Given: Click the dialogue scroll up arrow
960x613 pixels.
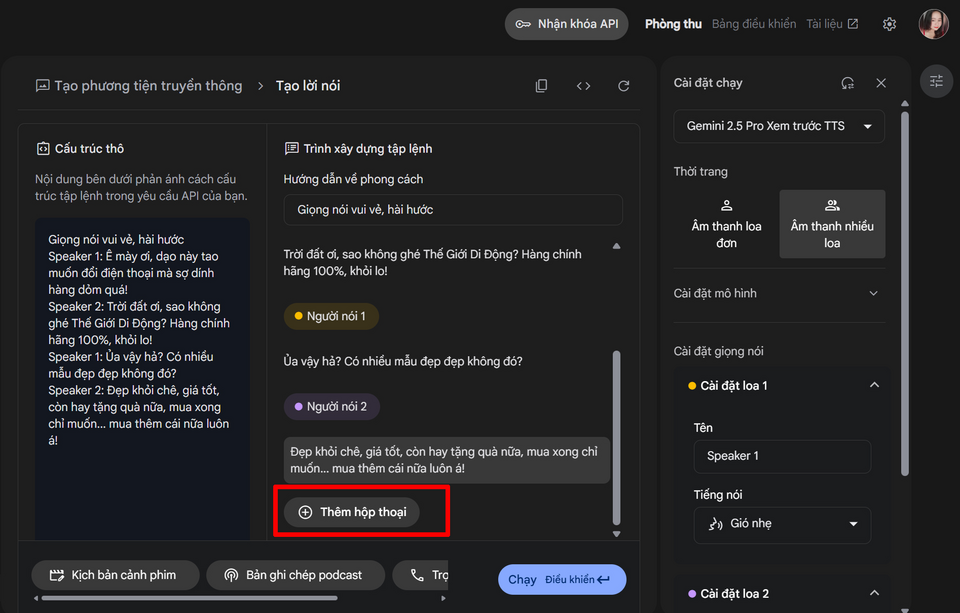Looking at the screenshot, I should [617, 246].
